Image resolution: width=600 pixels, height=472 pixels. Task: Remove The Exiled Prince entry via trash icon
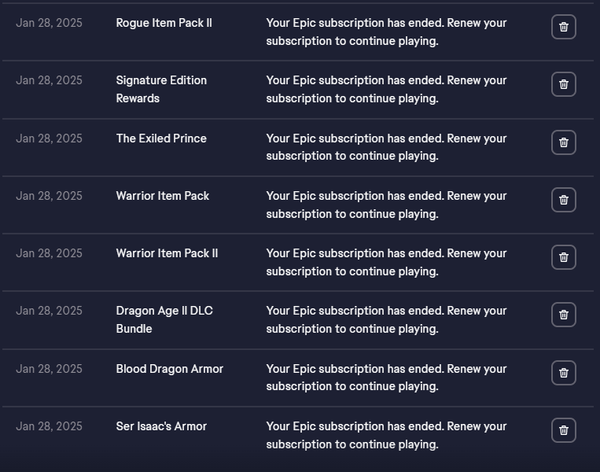563,143
